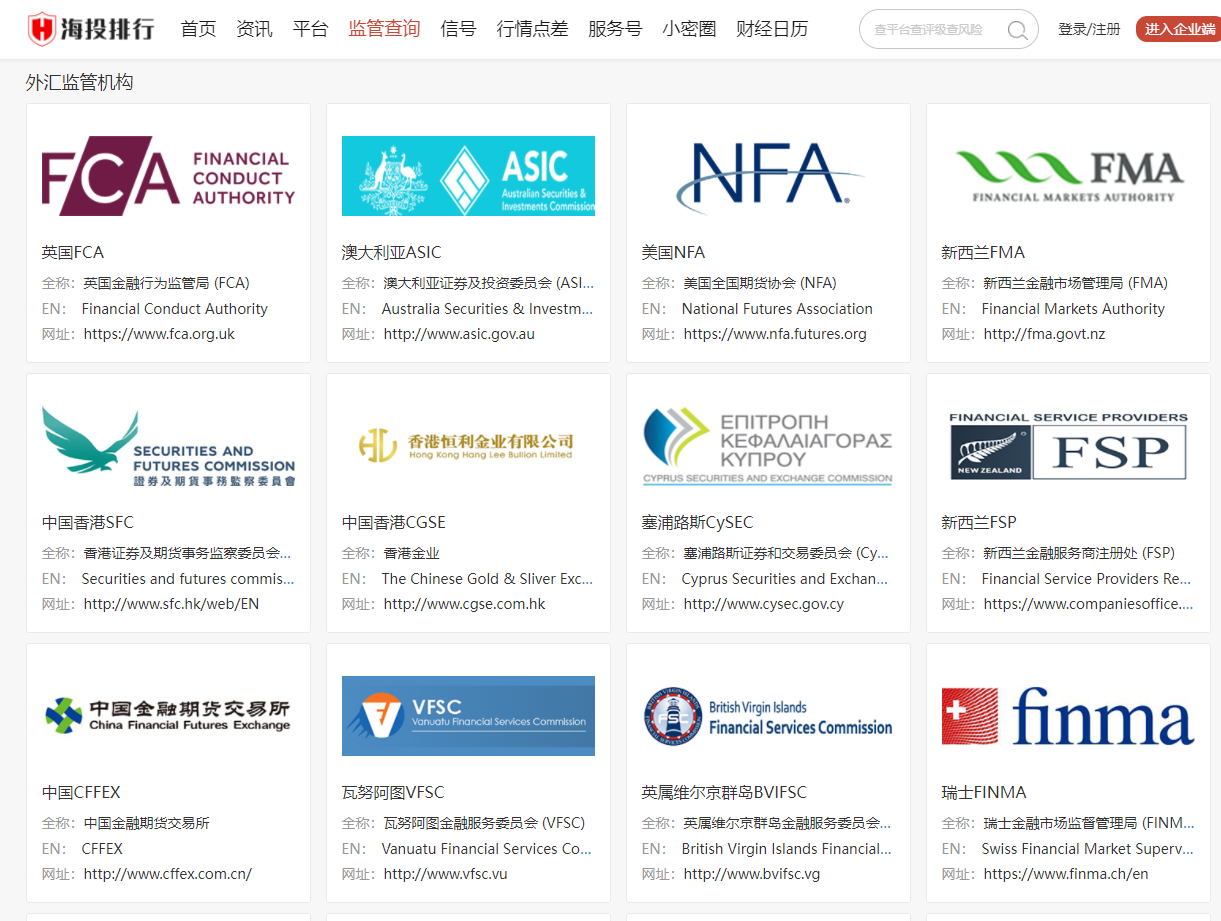Open the FMA logo image
The image size is (1221, 921).
tap(1068, 176)
